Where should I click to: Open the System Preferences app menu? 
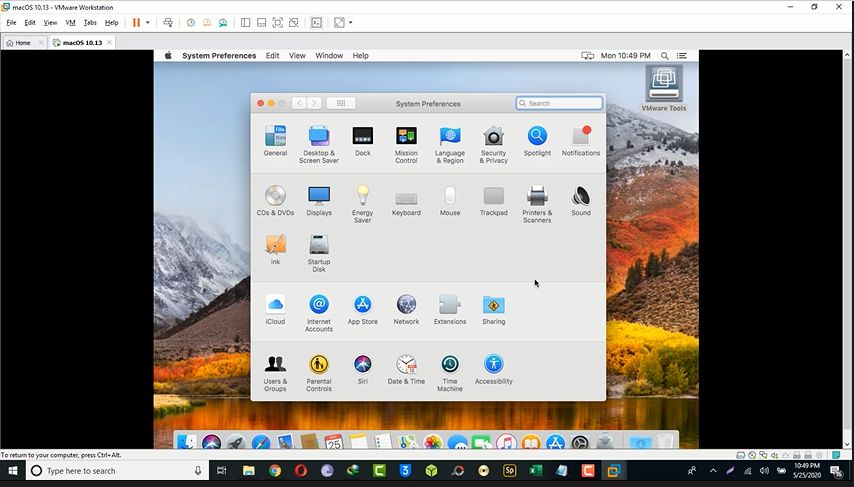[219, 56]
